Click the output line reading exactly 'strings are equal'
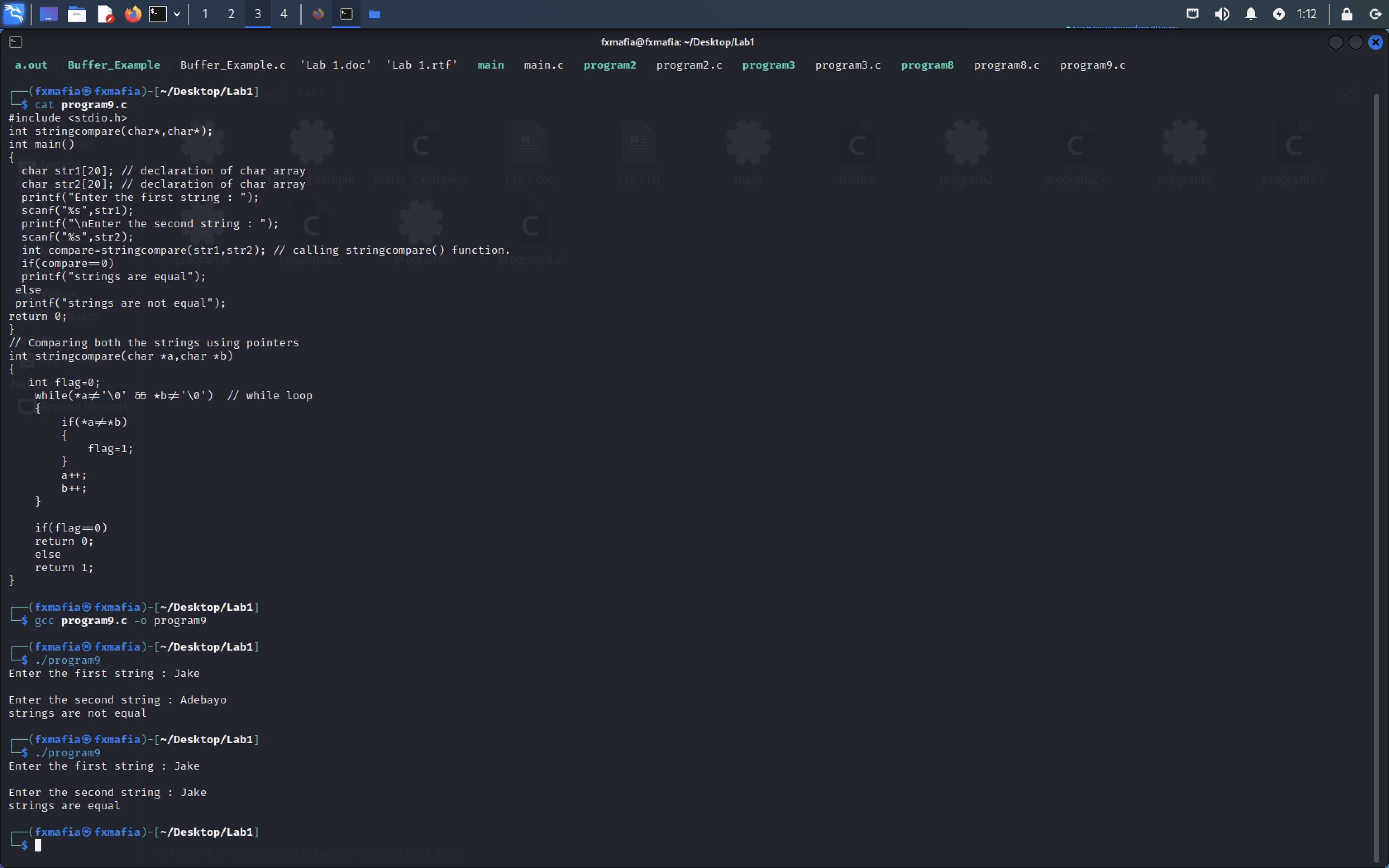 pyautogui.click(x=64, y=806)
